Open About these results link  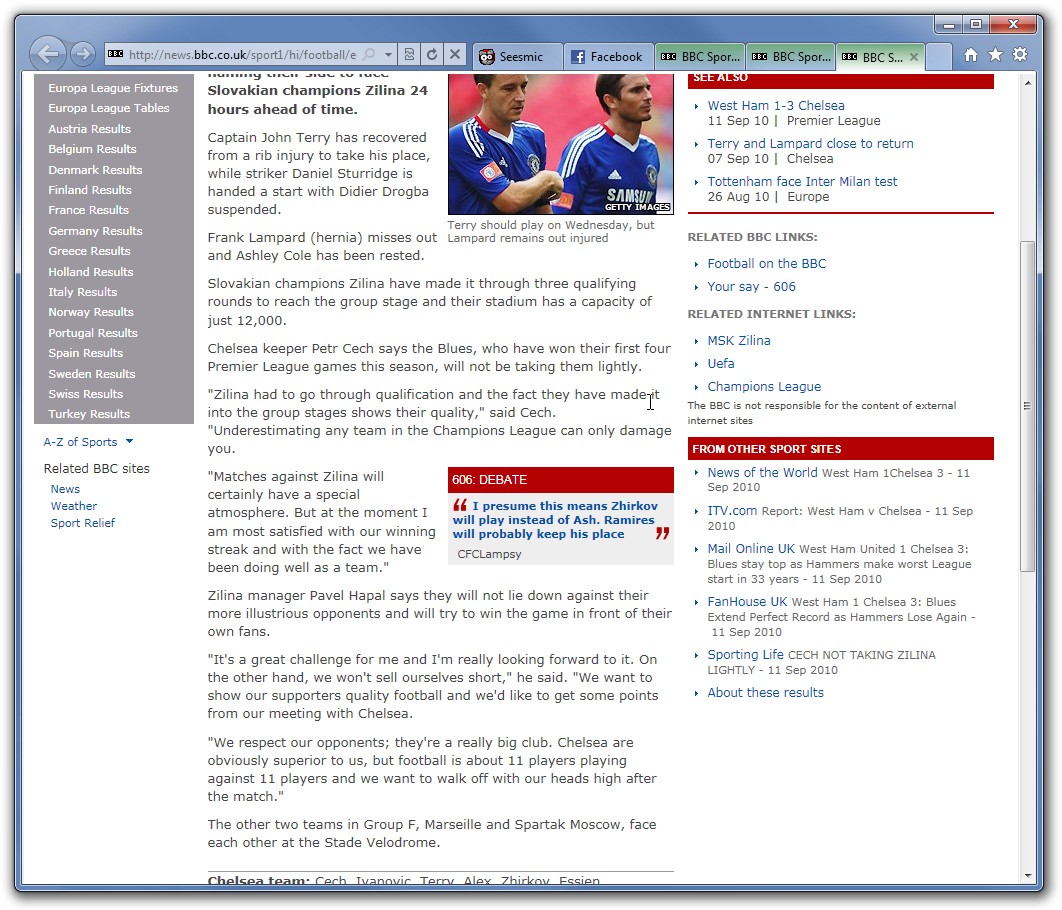(766, 693)
